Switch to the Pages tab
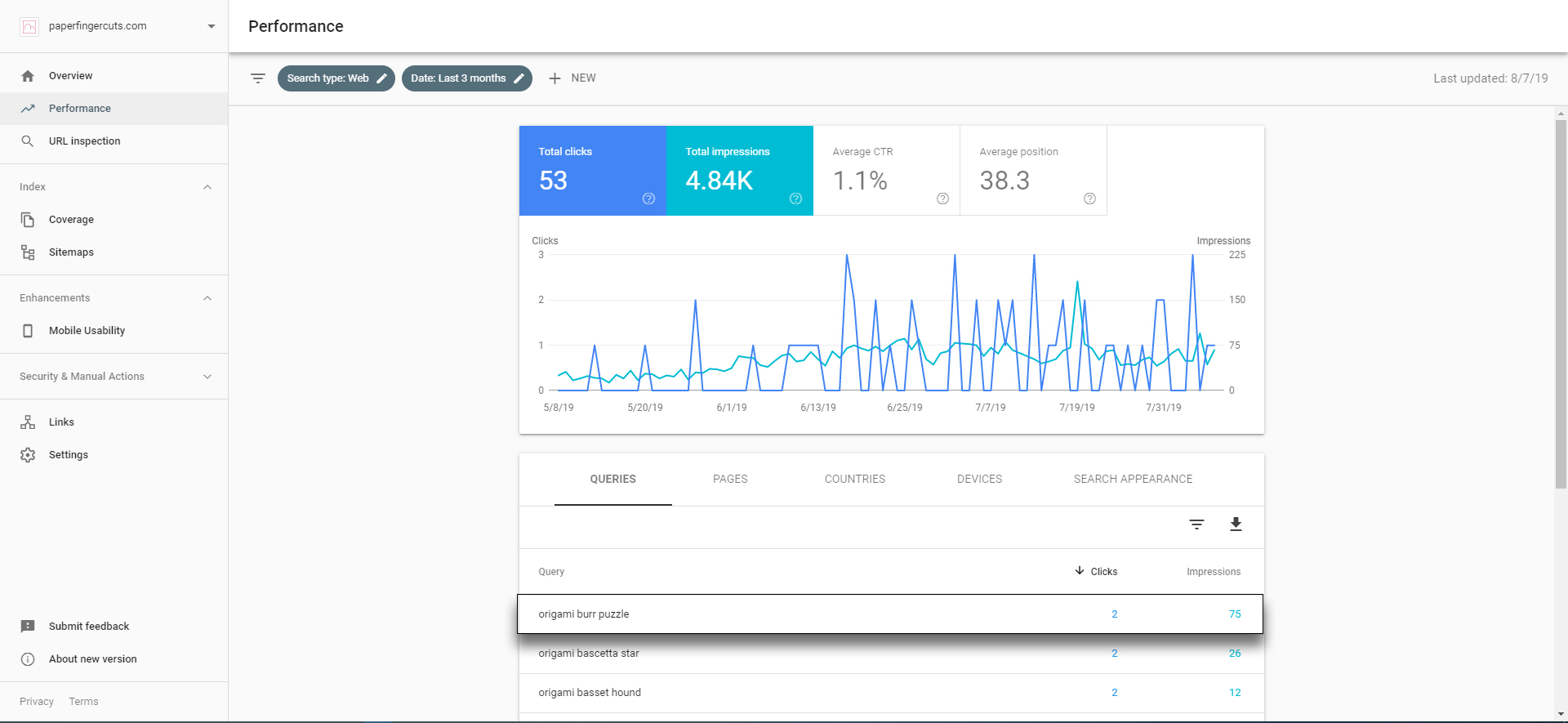 tap(730, 480)
